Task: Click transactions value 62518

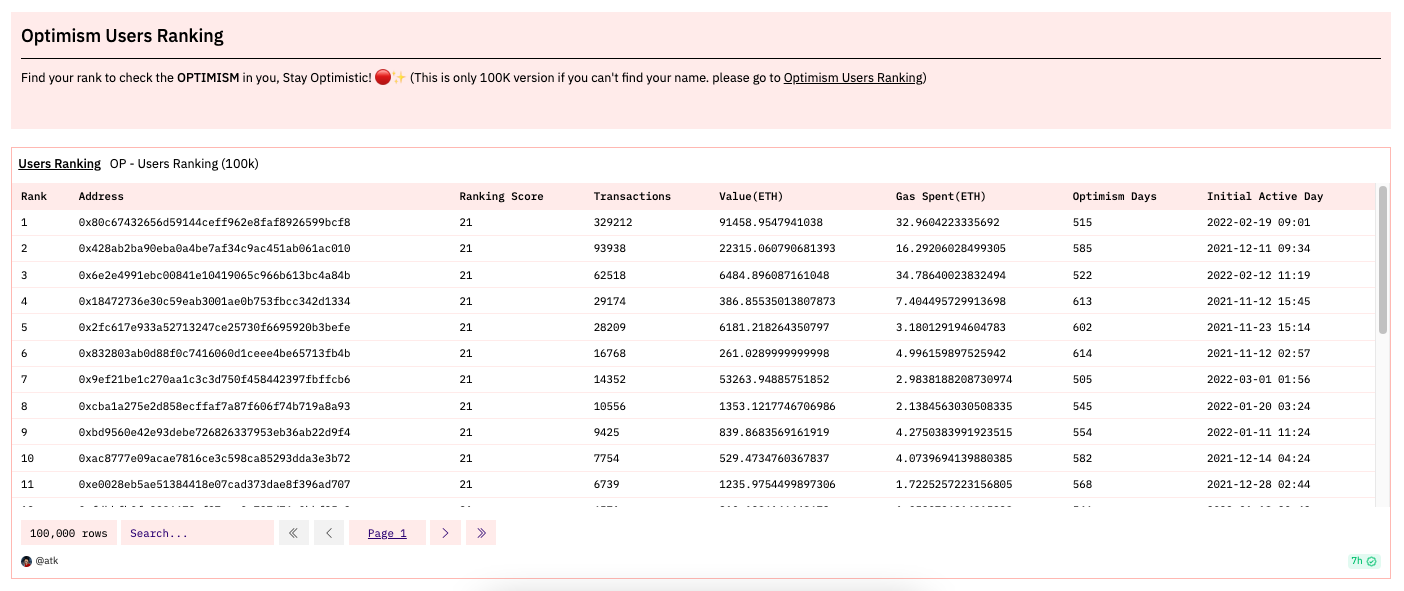Action: (610, 275)
